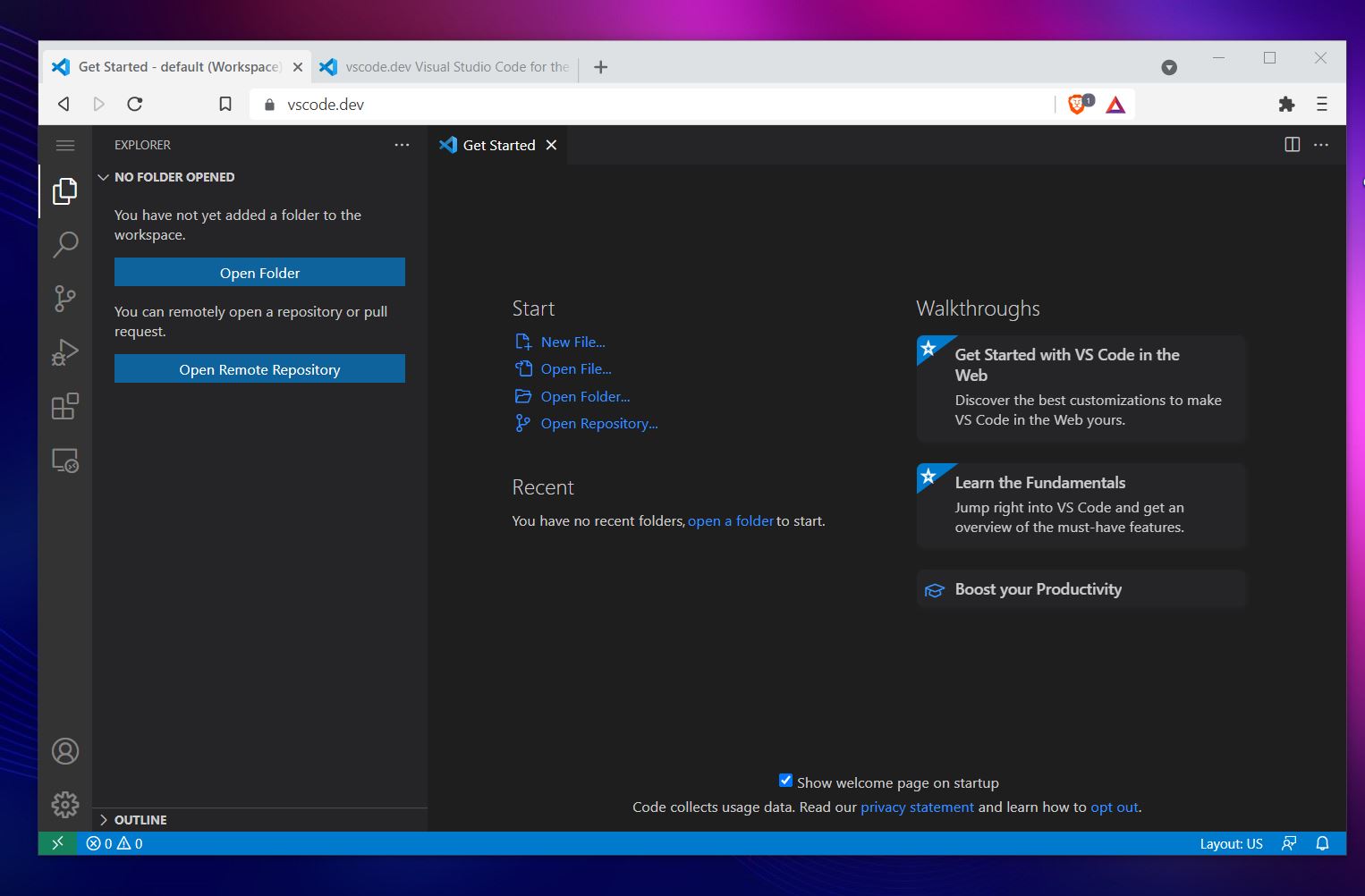This screenshot has width=1365, height=896.
Task: Click Brave Rewards triangle icon
Action: 1115,105
